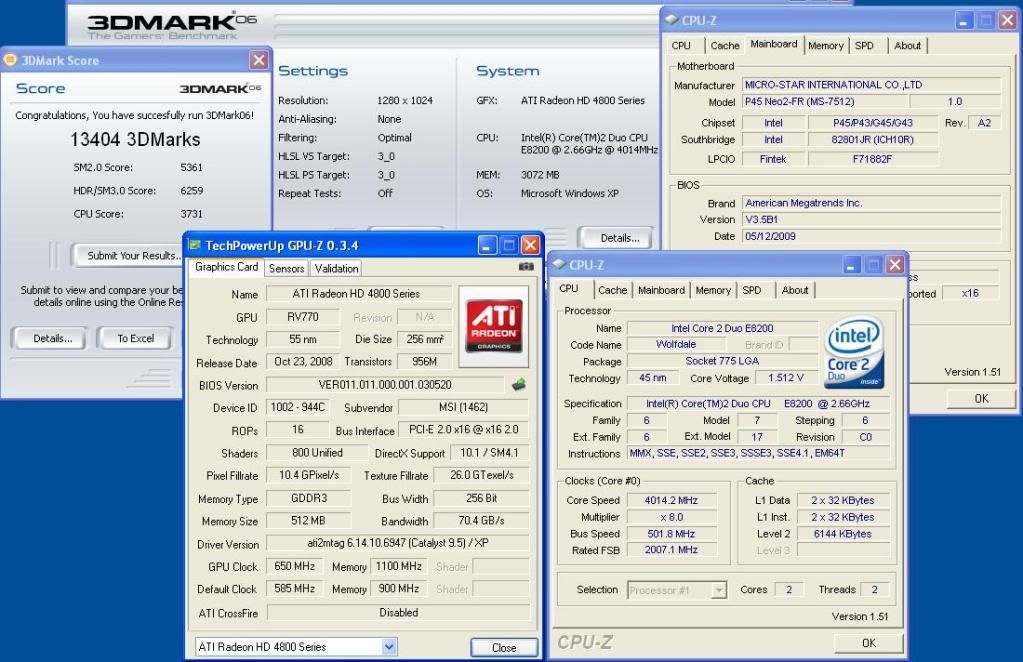Open the Memory tab in front CPU-Z window

click(x=712, y=290)
